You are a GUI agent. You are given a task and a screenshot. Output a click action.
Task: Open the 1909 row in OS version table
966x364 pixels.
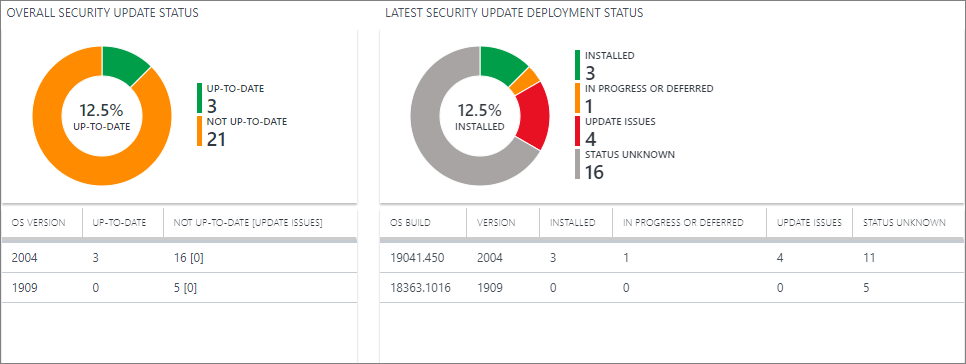(179, 288)
